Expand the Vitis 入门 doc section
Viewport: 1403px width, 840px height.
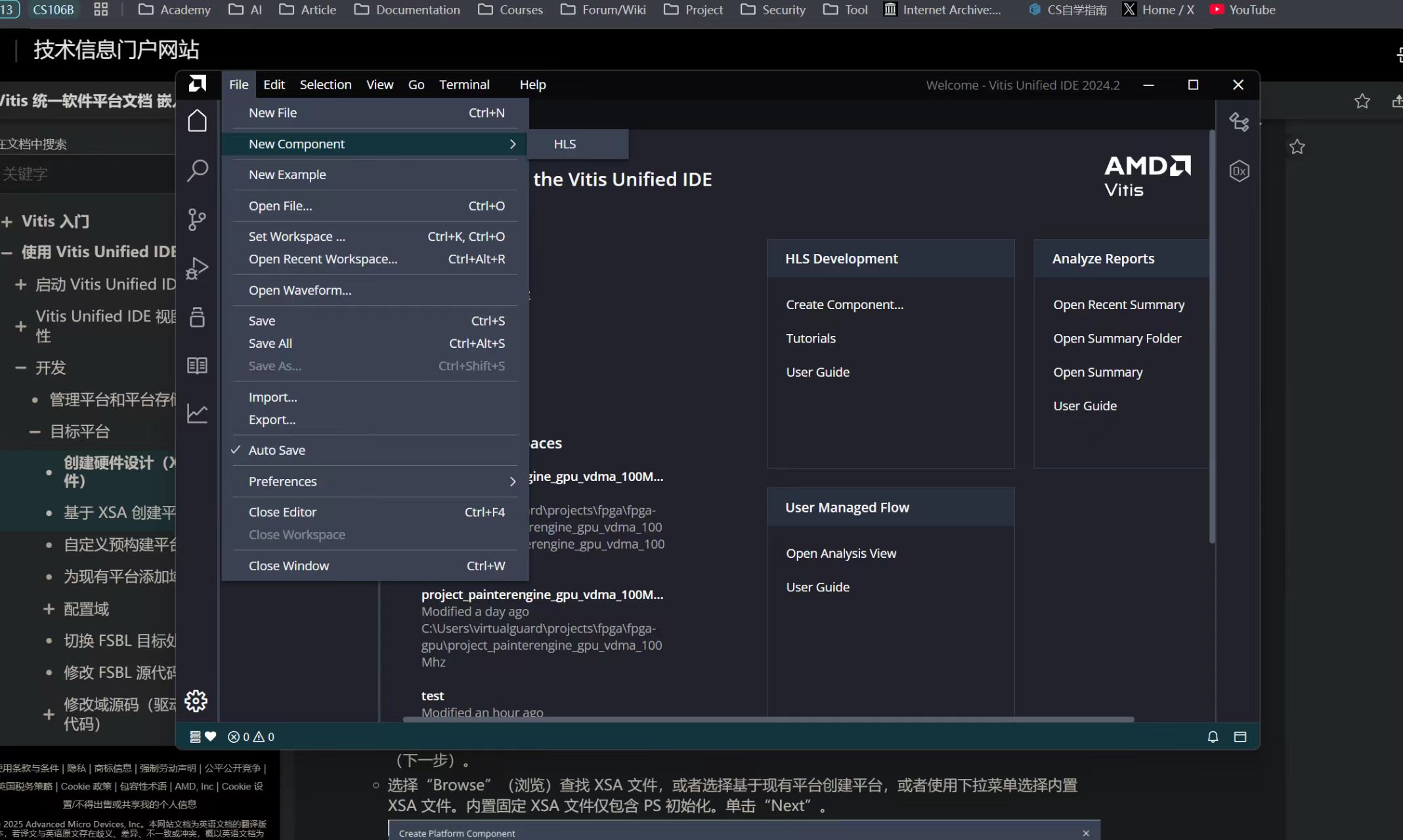[7, 222]
